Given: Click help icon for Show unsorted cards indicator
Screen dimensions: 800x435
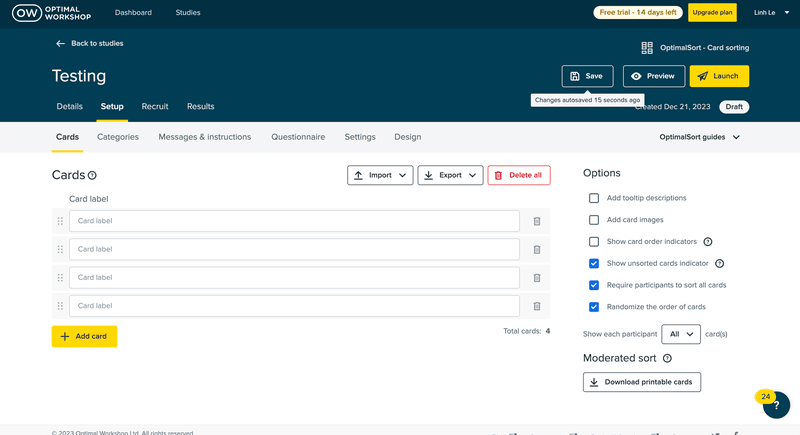Looking at the screenshot, I should tap(719, 264).
